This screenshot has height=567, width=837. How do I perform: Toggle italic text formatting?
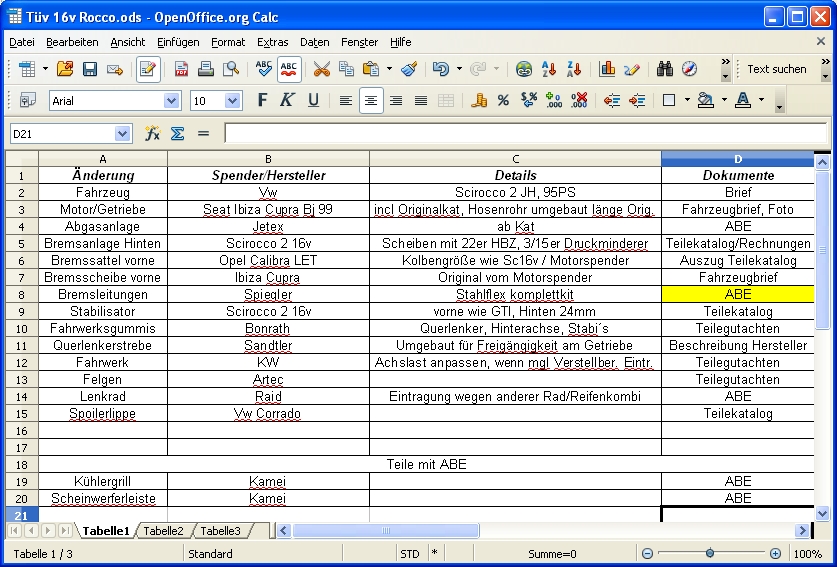click(287, 100)
